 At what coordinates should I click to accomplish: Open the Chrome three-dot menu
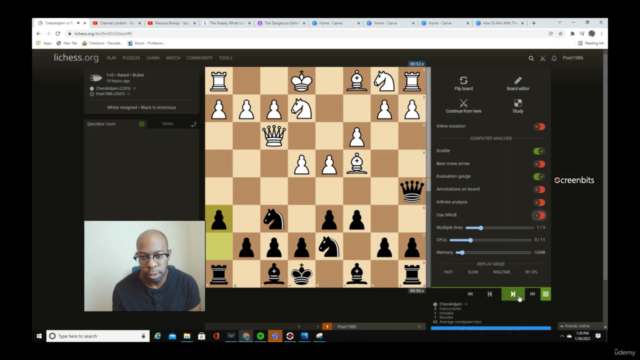pyautogui.click(x=602, y=33)
